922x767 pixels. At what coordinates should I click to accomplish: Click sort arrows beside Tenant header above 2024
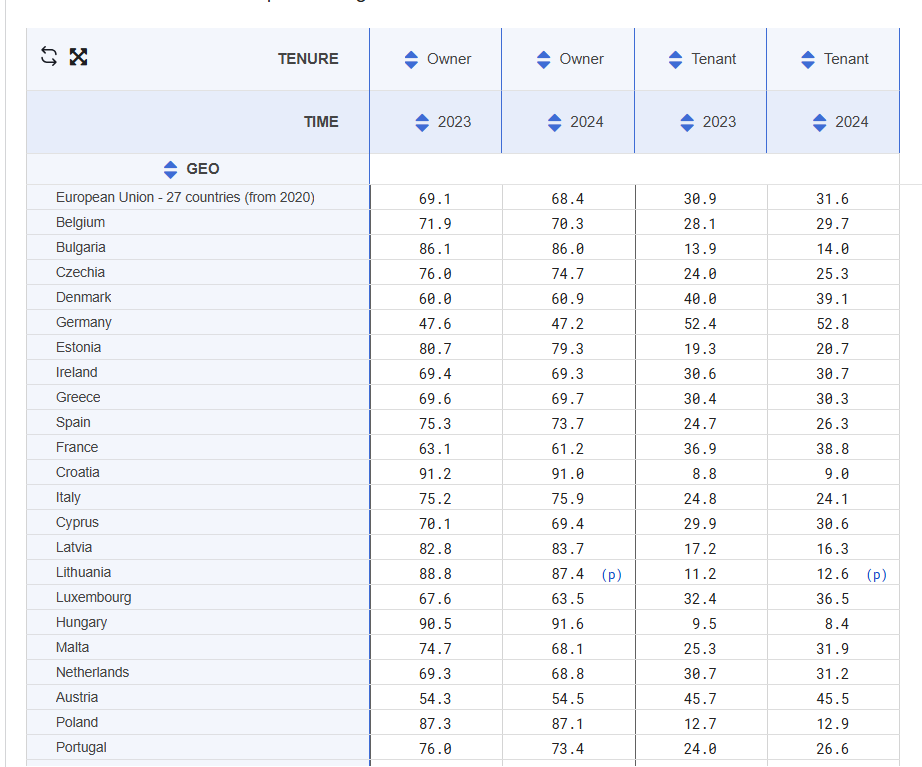coord(808,59)
